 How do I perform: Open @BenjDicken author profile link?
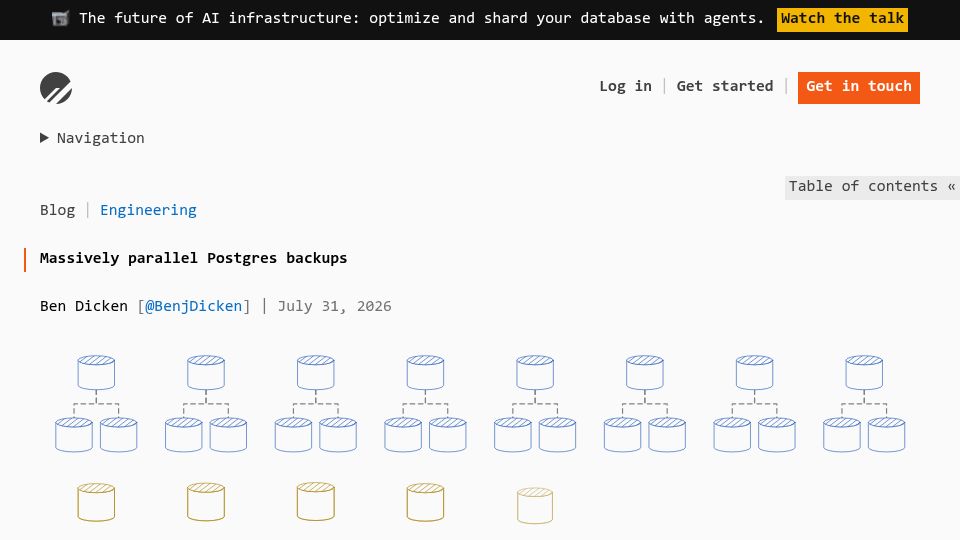[x=193, y=306]
